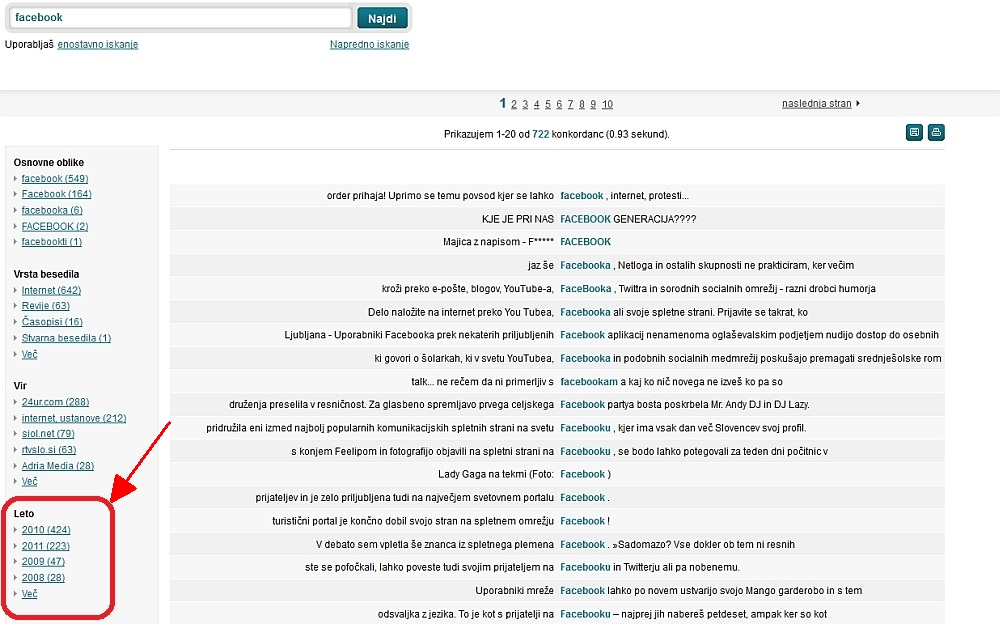Open 'Facebooku' keyword before 'se bodo lahko potegovali'
This screenshot has height=624, width=1000.
point(585,452)
